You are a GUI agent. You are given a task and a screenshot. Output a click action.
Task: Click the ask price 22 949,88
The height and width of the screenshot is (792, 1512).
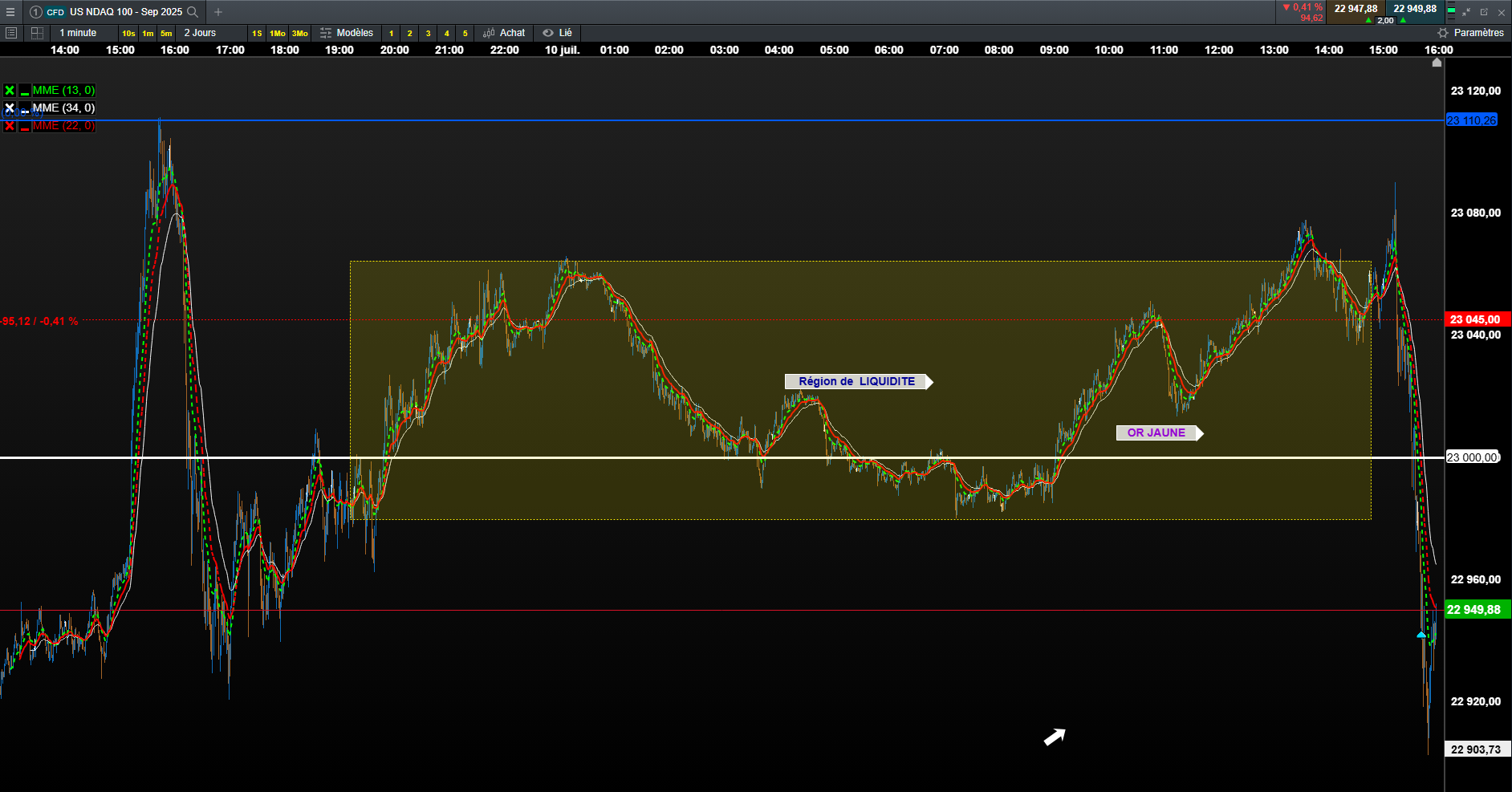1415,9
